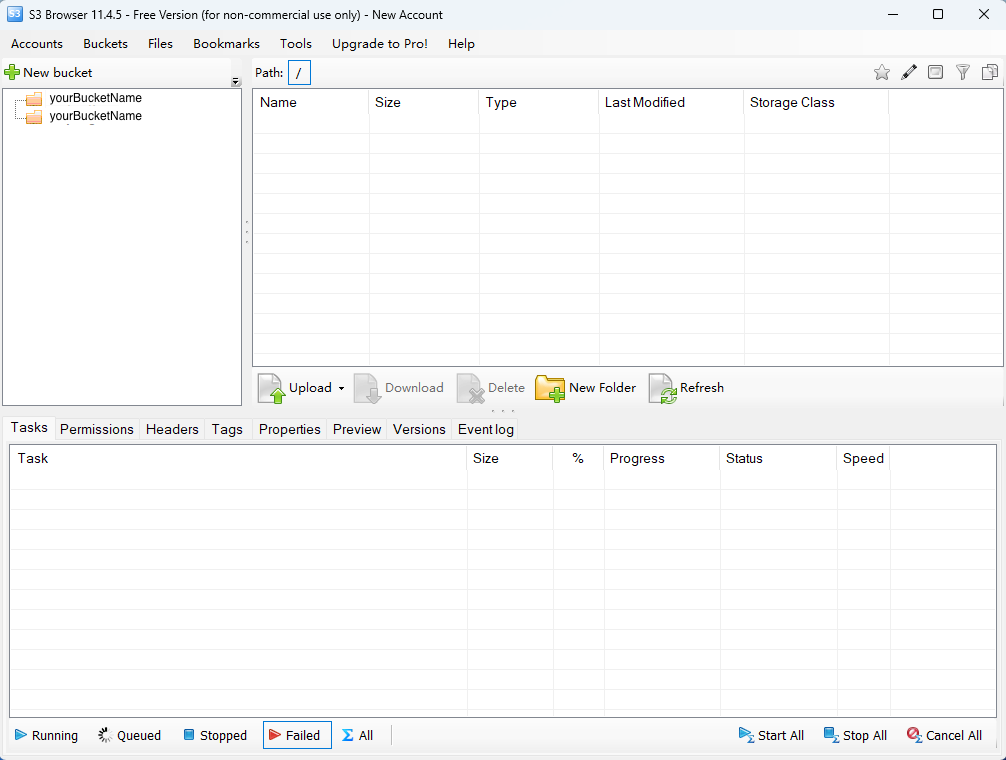Show All tasks with the sigma filter
Image resolution: width=1006 pixels, height=760 pixels.
click(x=357, y=736)
